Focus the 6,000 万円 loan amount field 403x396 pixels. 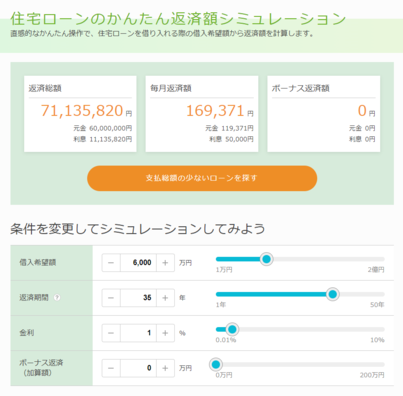click(138, 263)
